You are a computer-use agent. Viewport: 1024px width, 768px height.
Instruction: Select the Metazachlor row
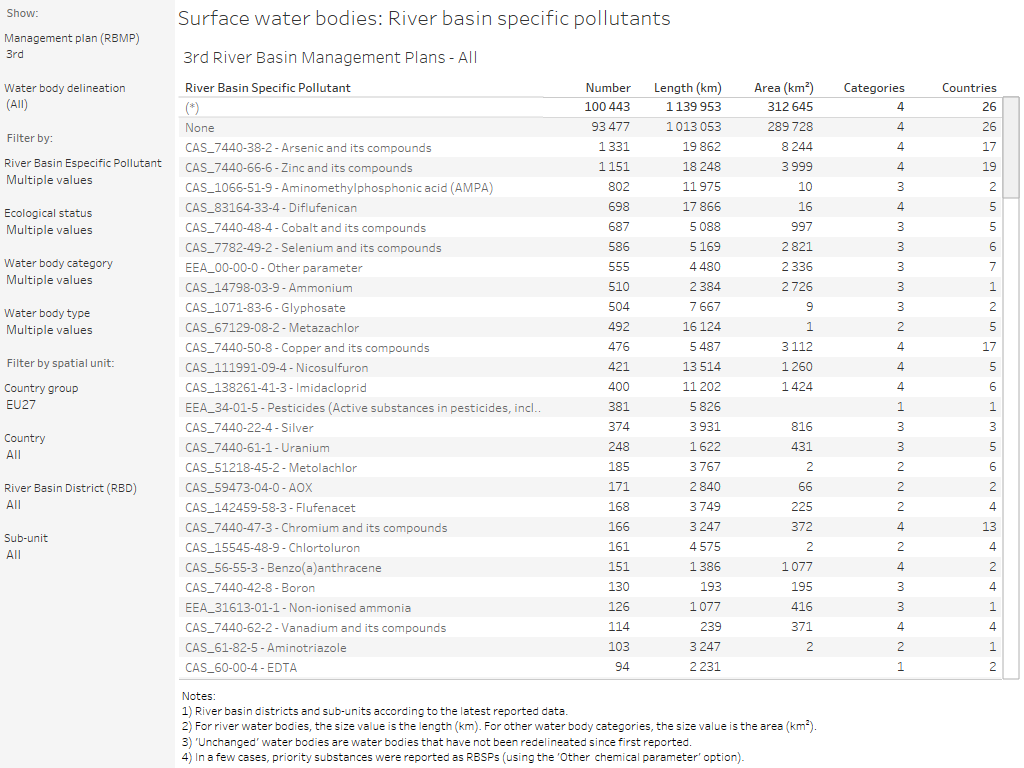pos(590,327)
